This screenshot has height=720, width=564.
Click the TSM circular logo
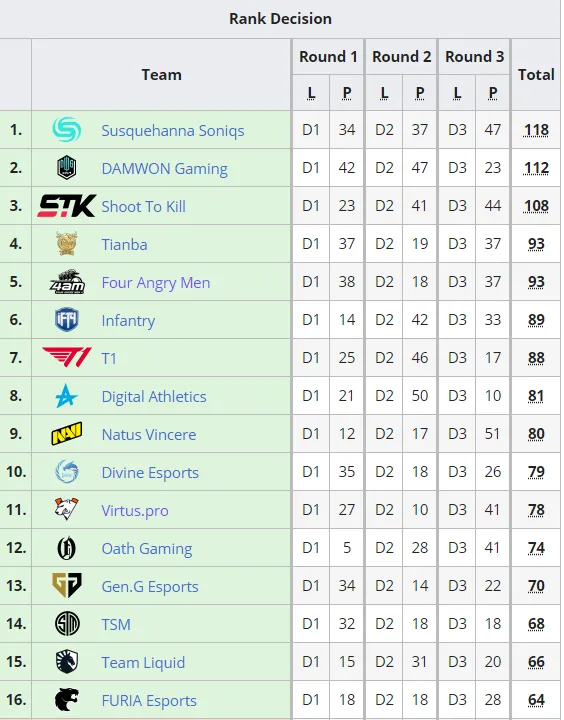(67, 624)
